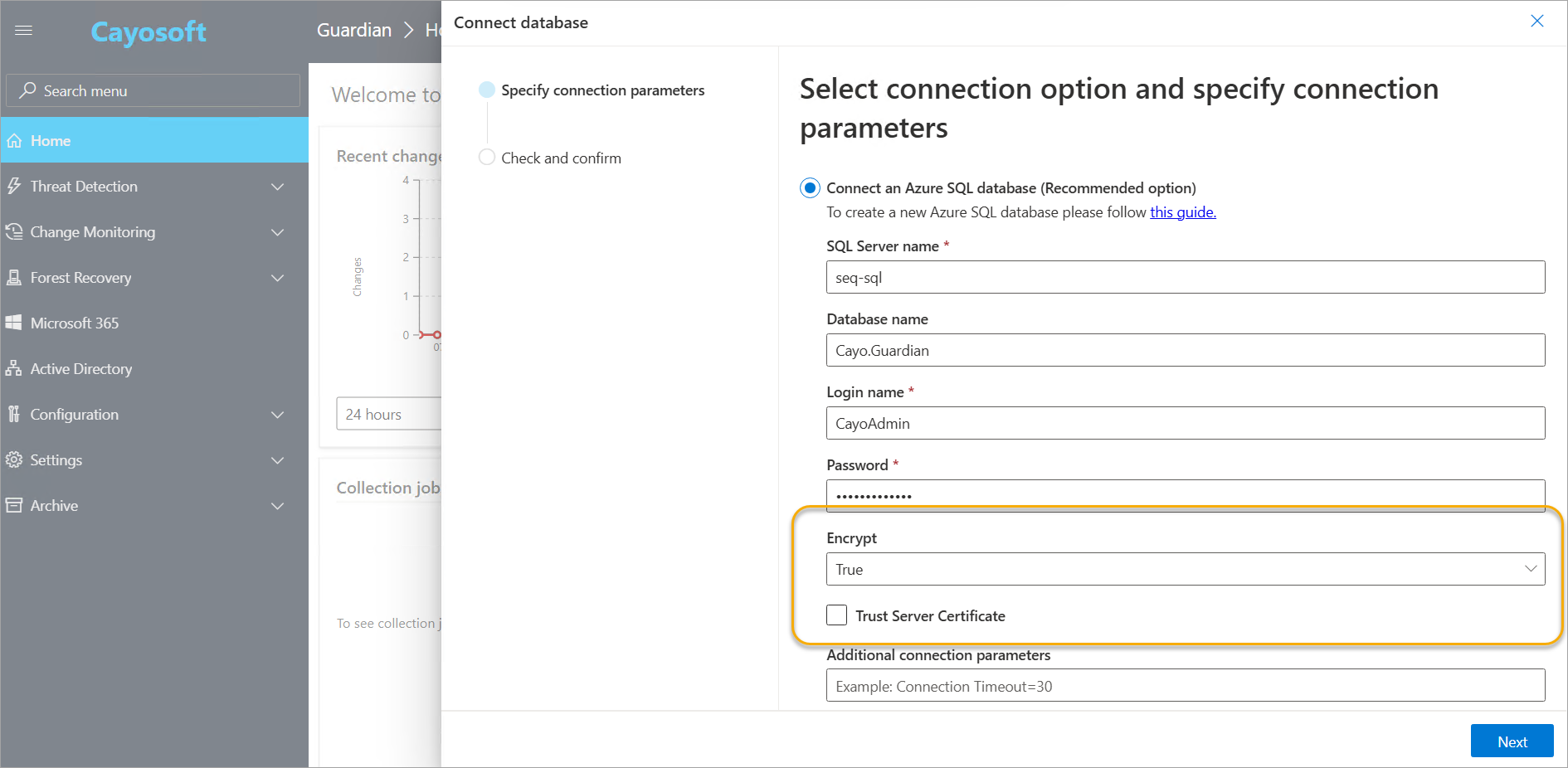
Task: Click the Password field
Action: pos(1186,496)
